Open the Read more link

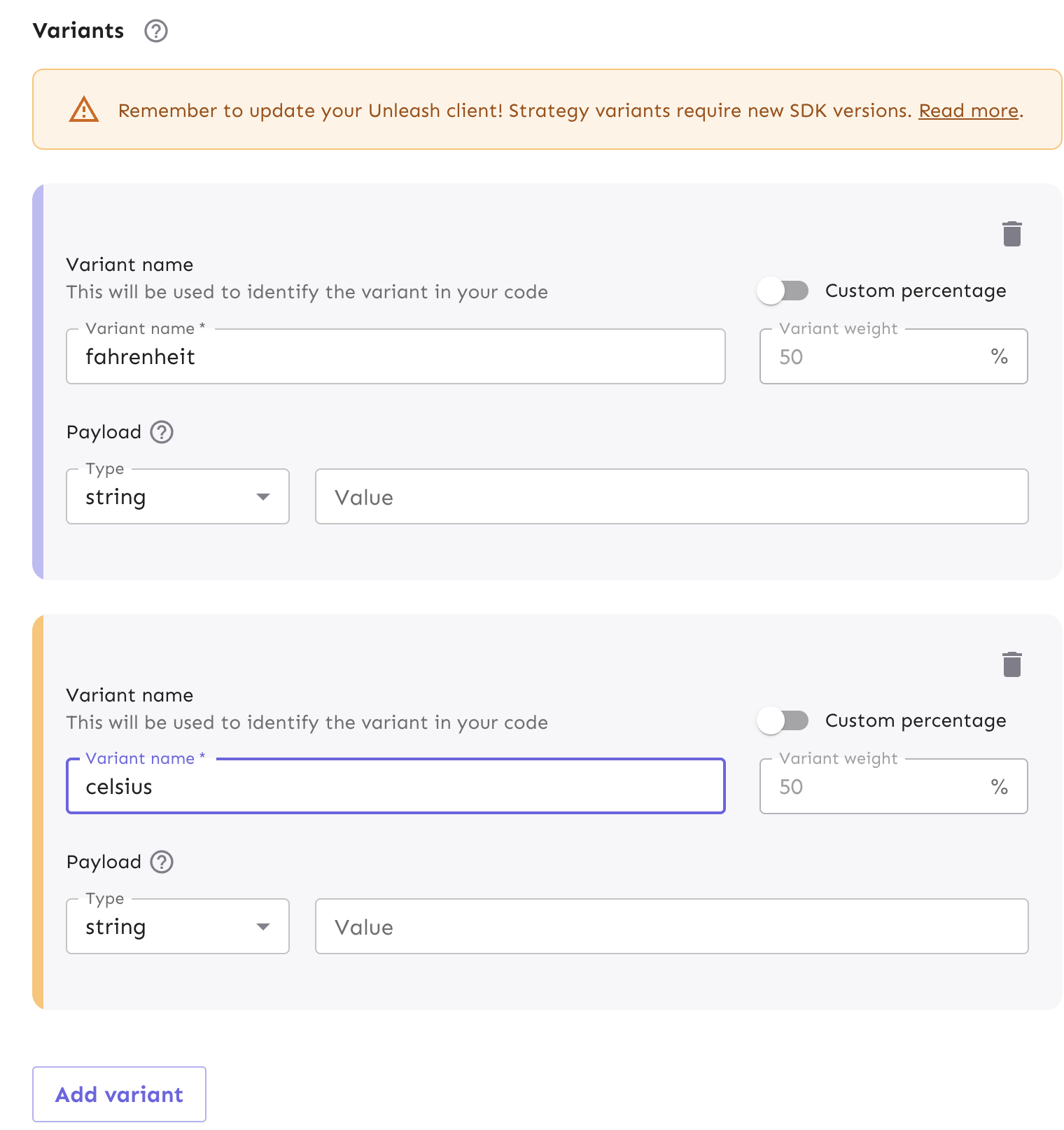[x=968, y=111]
